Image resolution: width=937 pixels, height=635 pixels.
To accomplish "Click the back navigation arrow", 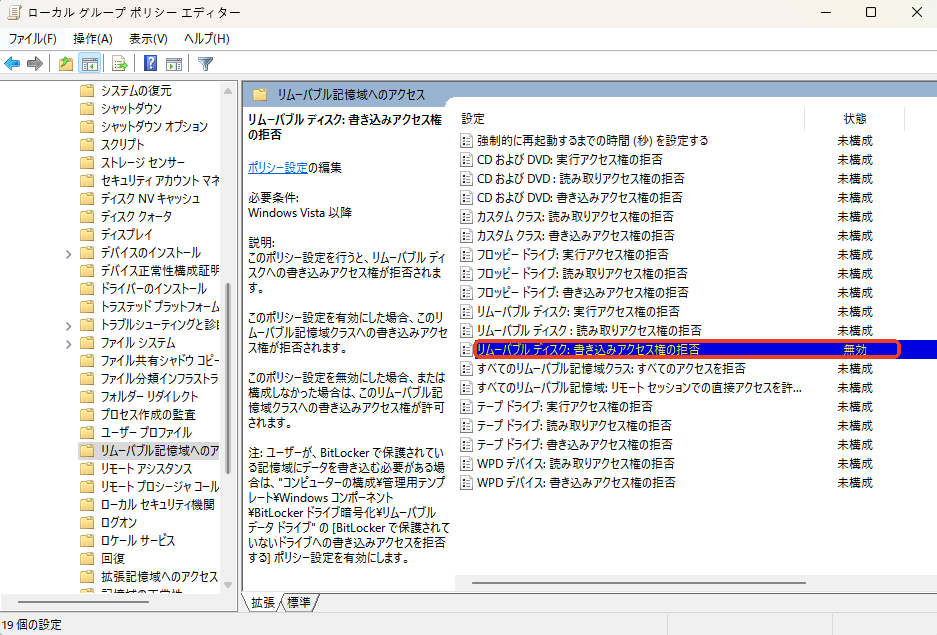I will [12, 62].
